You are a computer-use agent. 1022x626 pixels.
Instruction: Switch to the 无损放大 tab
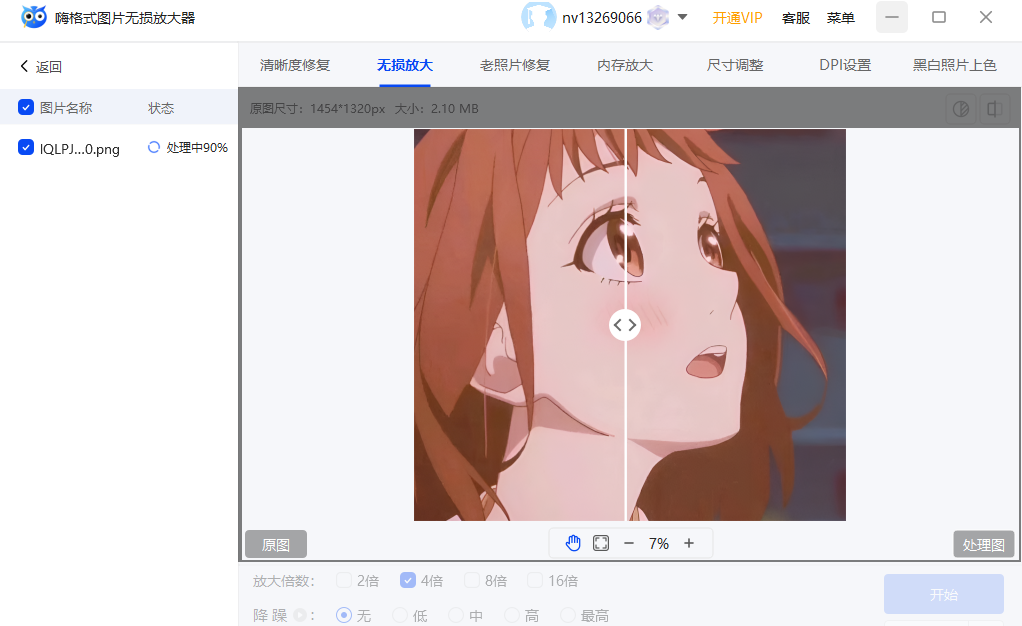[x=405, y=65]
